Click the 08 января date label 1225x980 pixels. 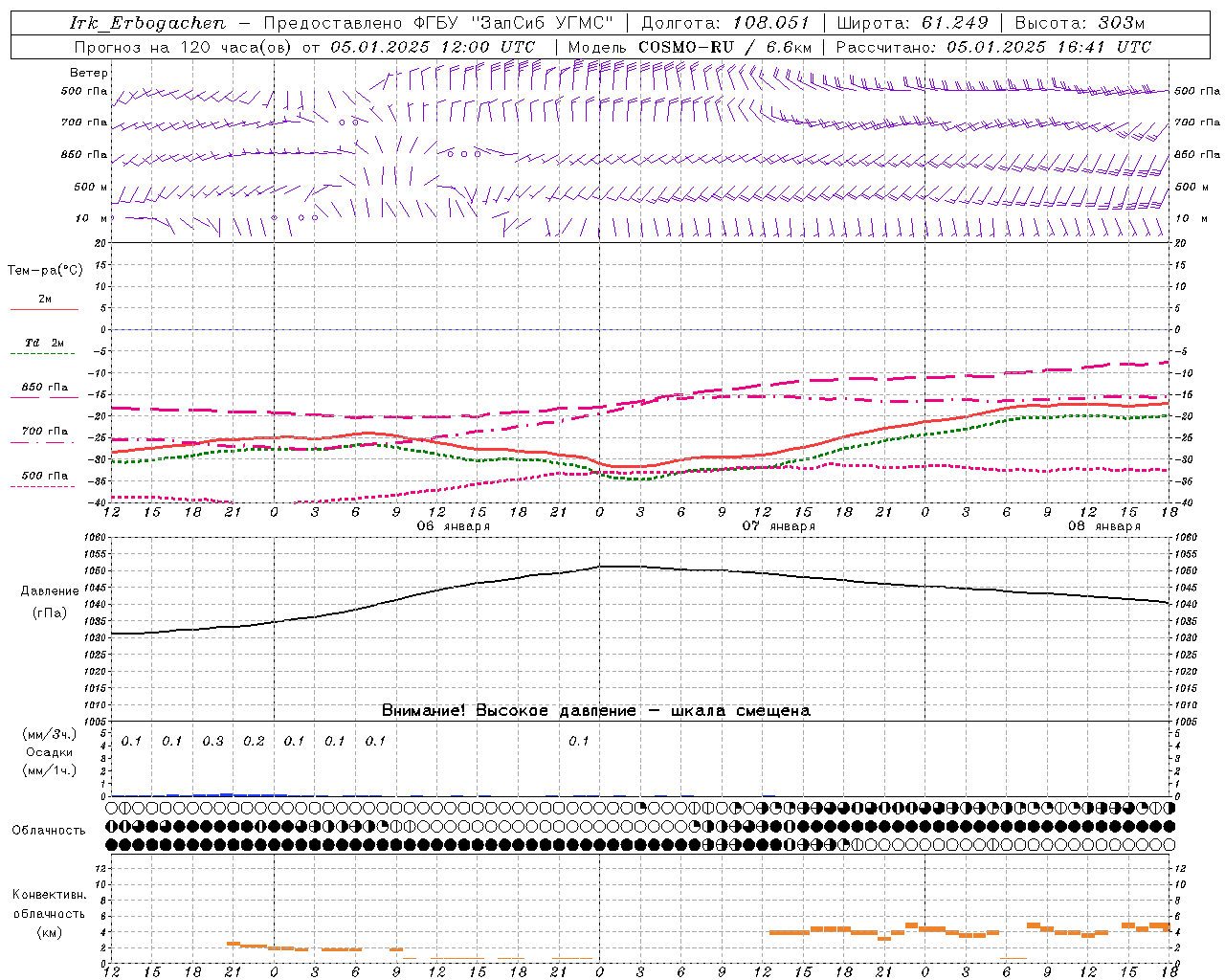pyautogui.click(x=1104, y=526)
